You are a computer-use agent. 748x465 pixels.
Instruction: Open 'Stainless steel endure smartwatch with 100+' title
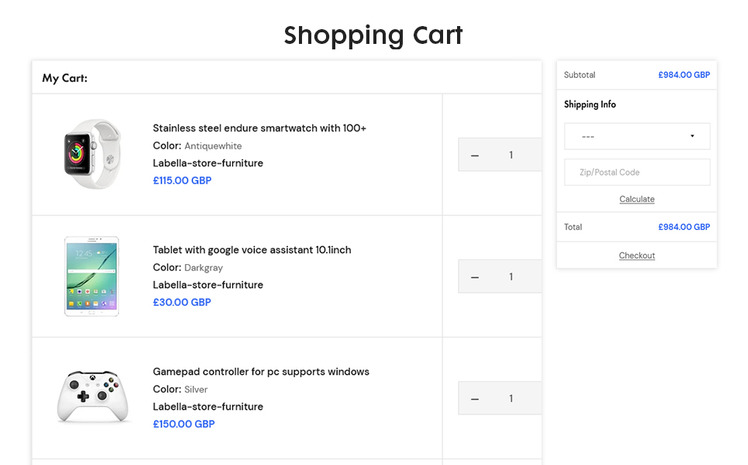pos(260,128)
